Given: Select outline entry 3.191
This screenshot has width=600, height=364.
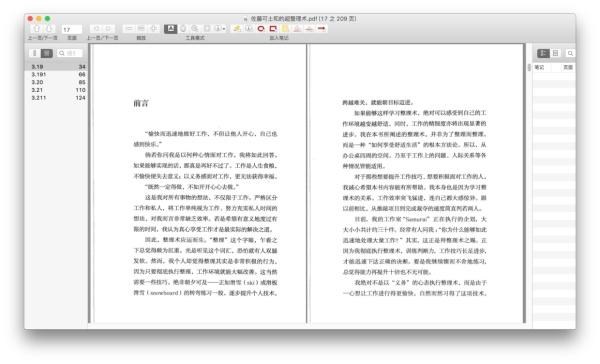Looking at the screenshot, I should [x=56, y=74].
